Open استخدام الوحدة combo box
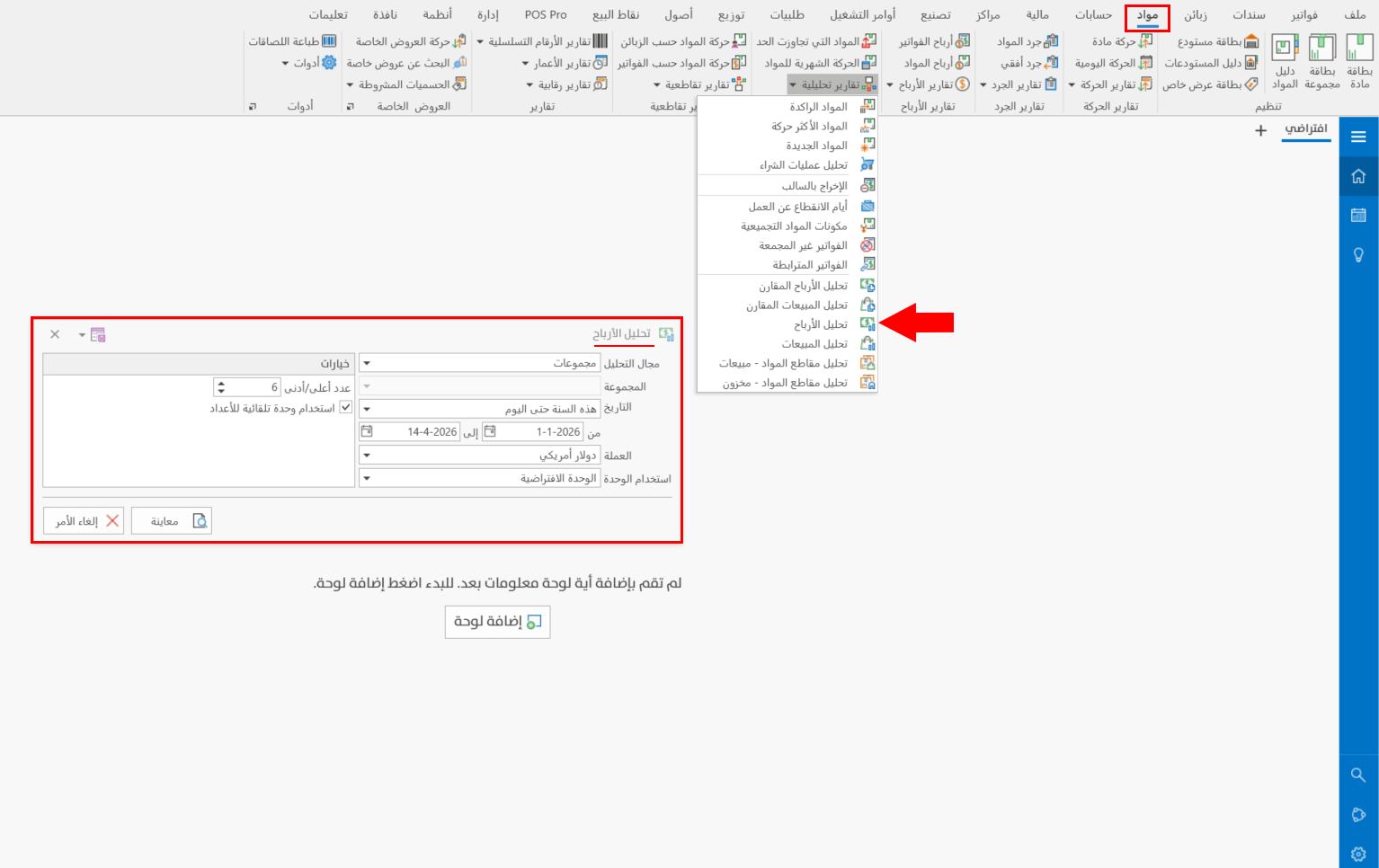 pyautogui.click(x=479, y=478)
